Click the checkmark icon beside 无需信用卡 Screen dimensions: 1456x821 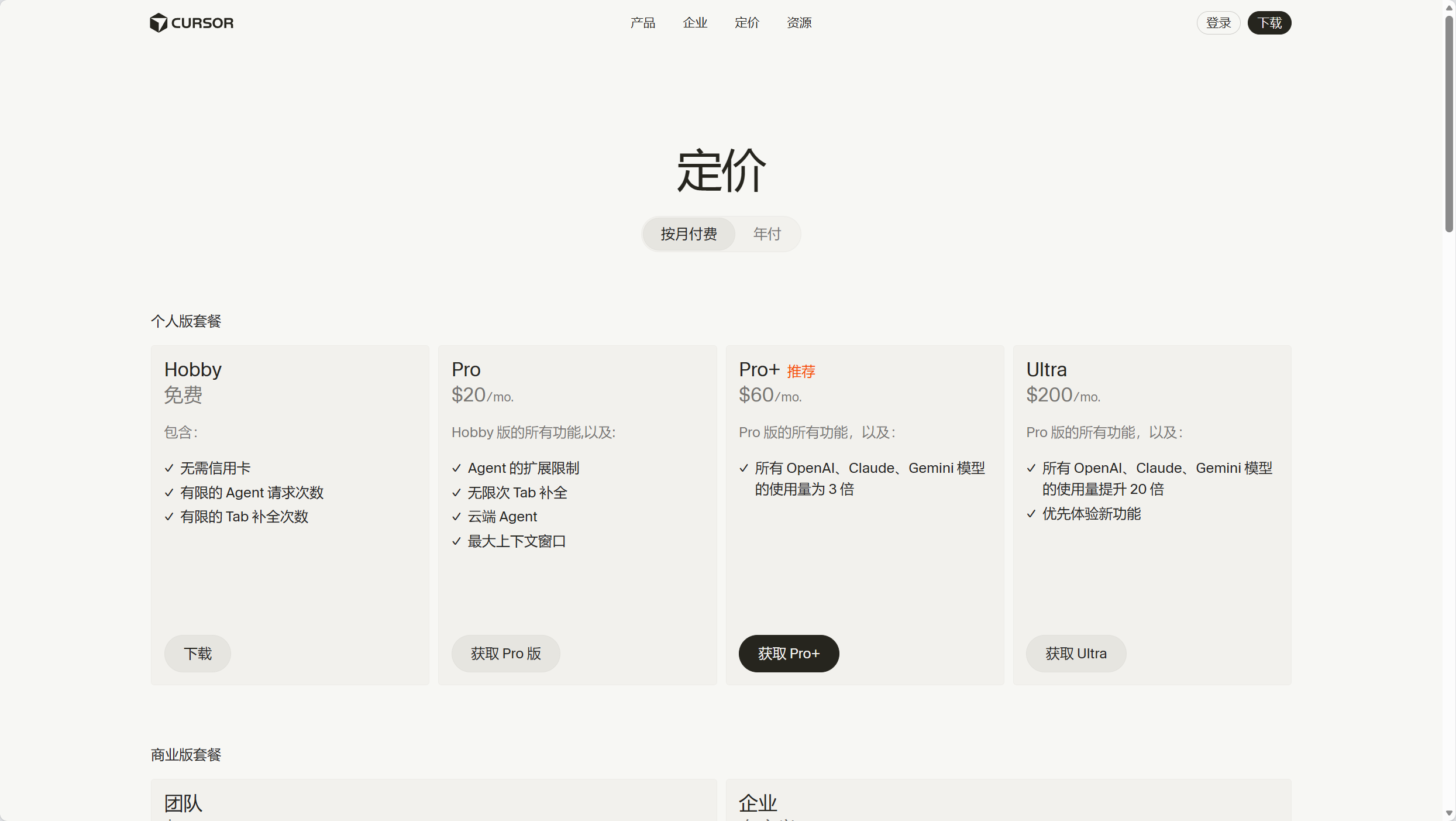tap(169, 468)
